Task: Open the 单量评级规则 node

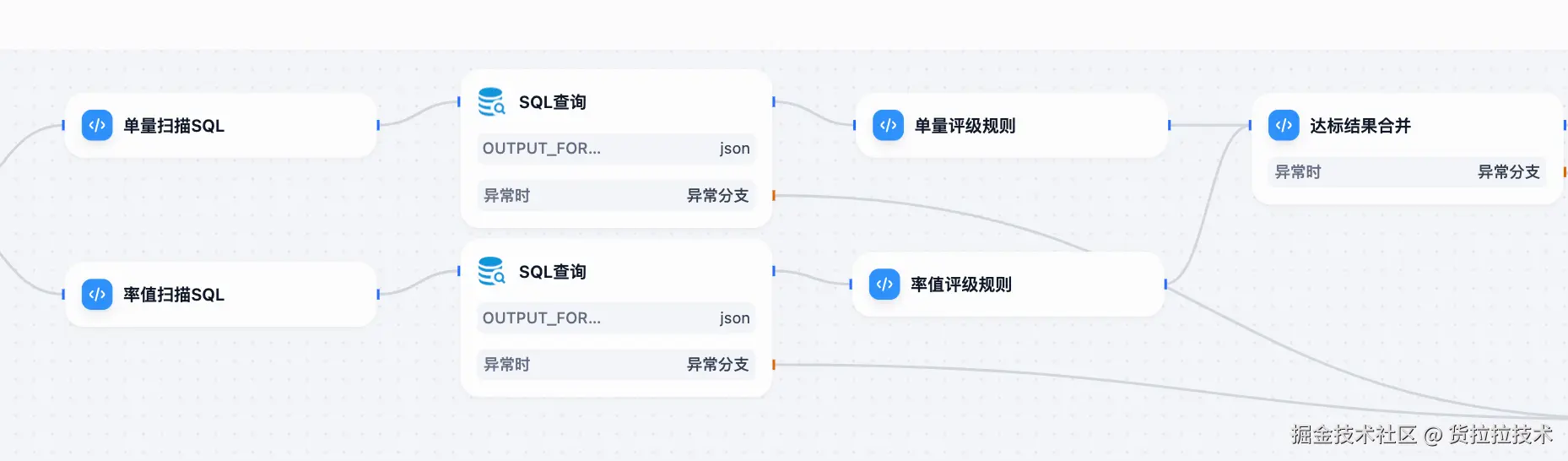Action: click(965, 126)
